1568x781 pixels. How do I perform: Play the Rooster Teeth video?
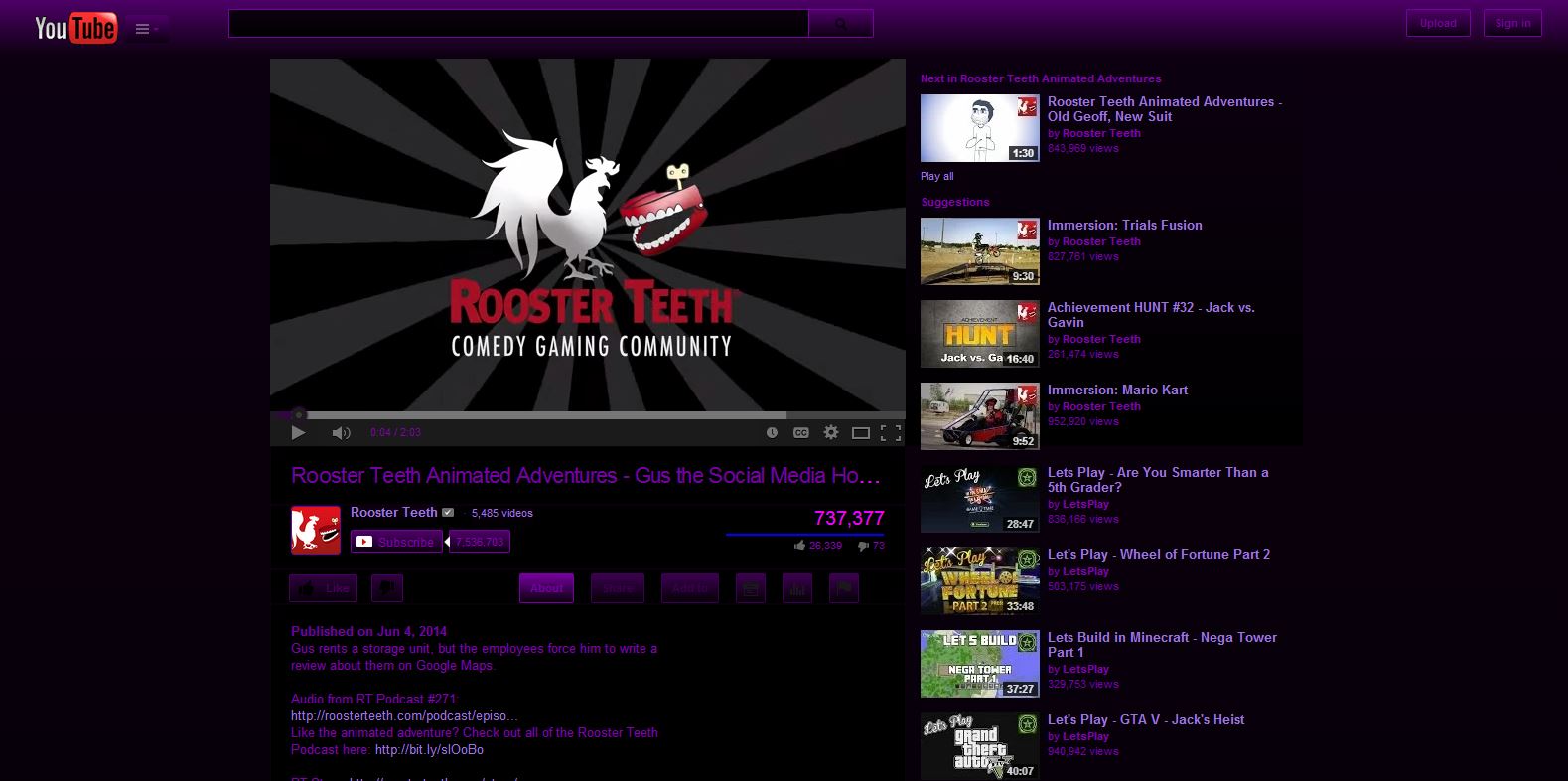298,432
